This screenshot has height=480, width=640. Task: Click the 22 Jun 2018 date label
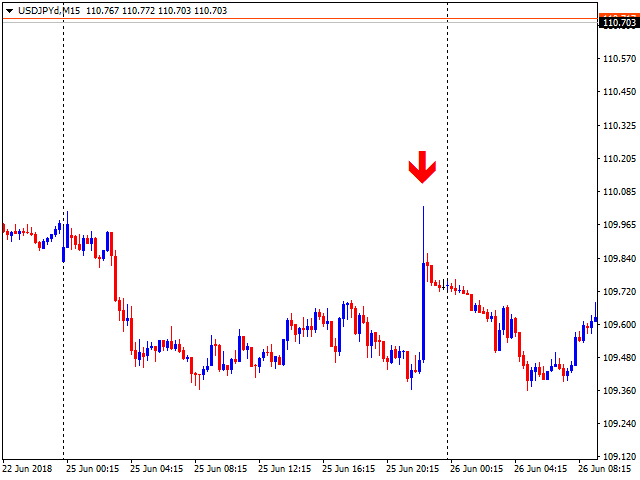(27, 467)
